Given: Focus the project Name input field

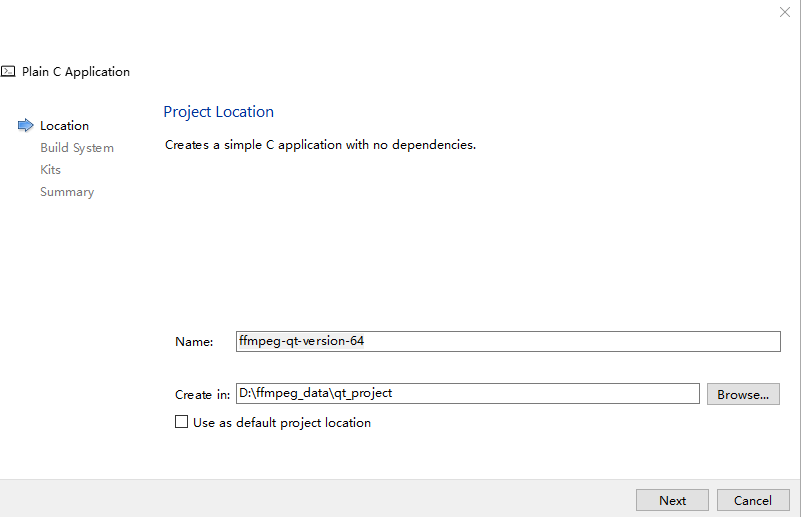Looking at the screenshot, I should [x=508, y=341].
